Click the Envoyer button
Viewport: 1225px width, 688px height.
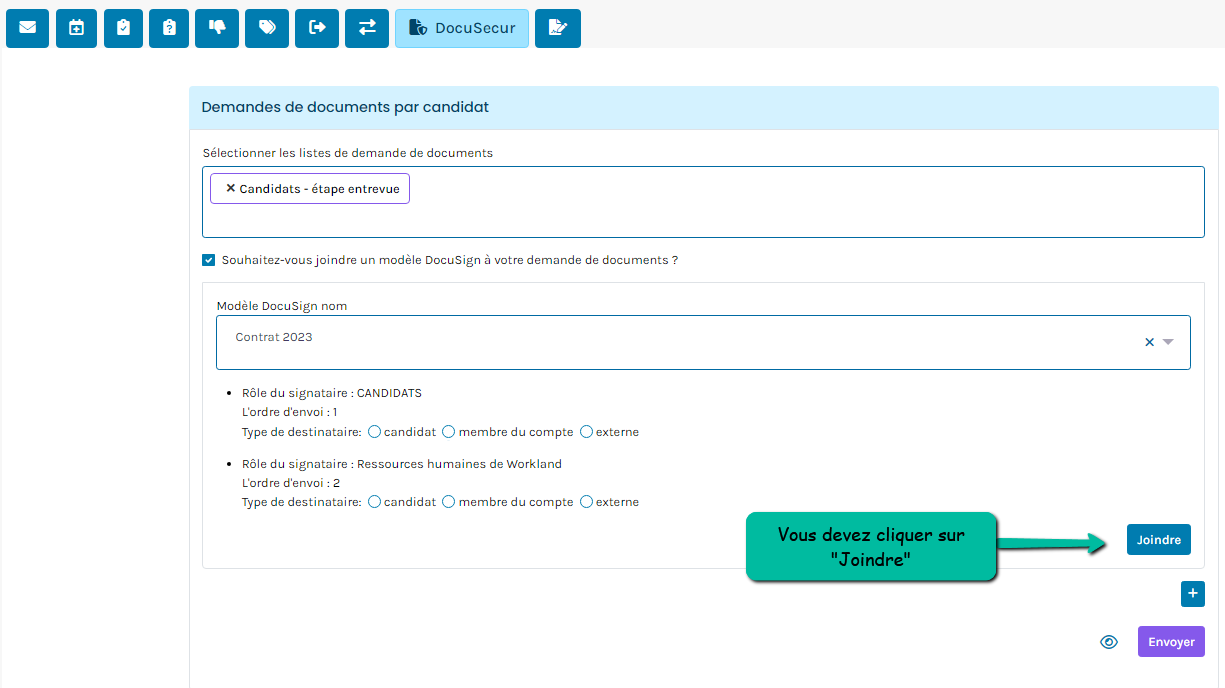1171,642
